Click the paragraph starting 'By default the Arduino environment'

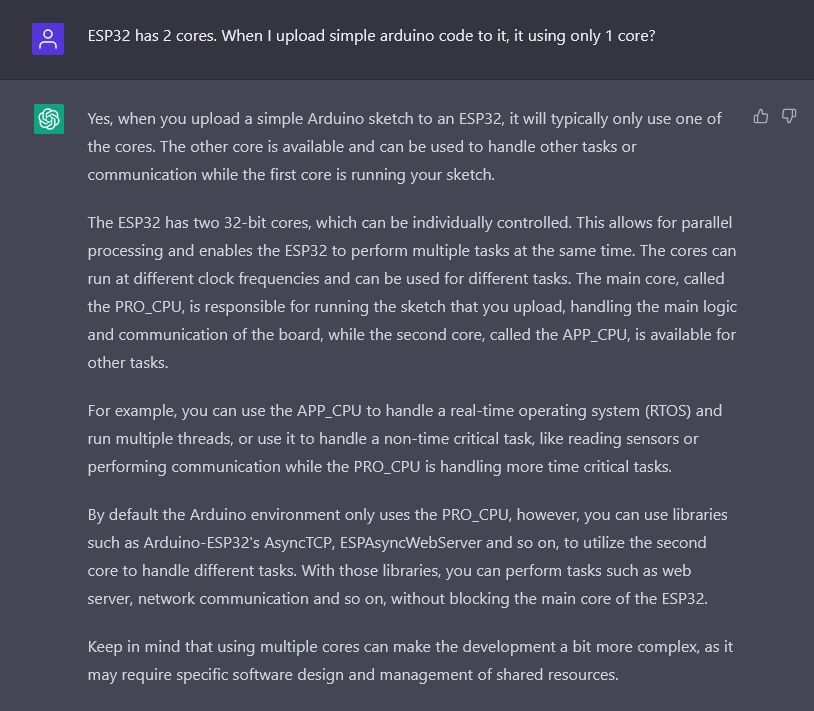point(408,556)
